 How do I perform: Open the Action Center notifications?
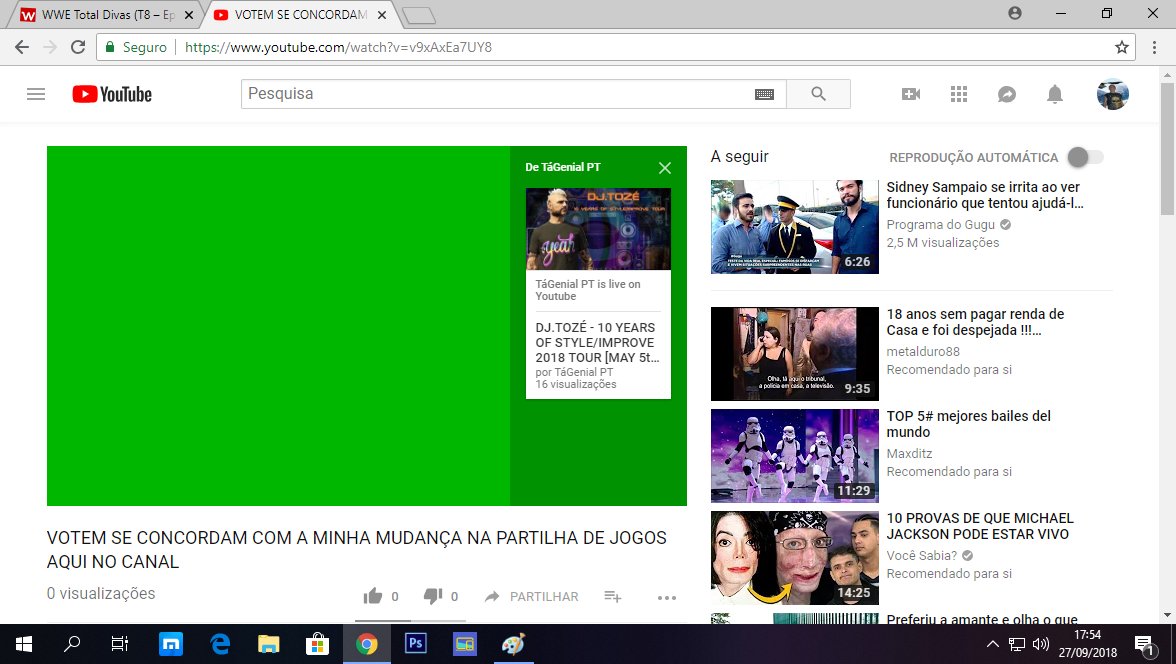click(1144, 644)
